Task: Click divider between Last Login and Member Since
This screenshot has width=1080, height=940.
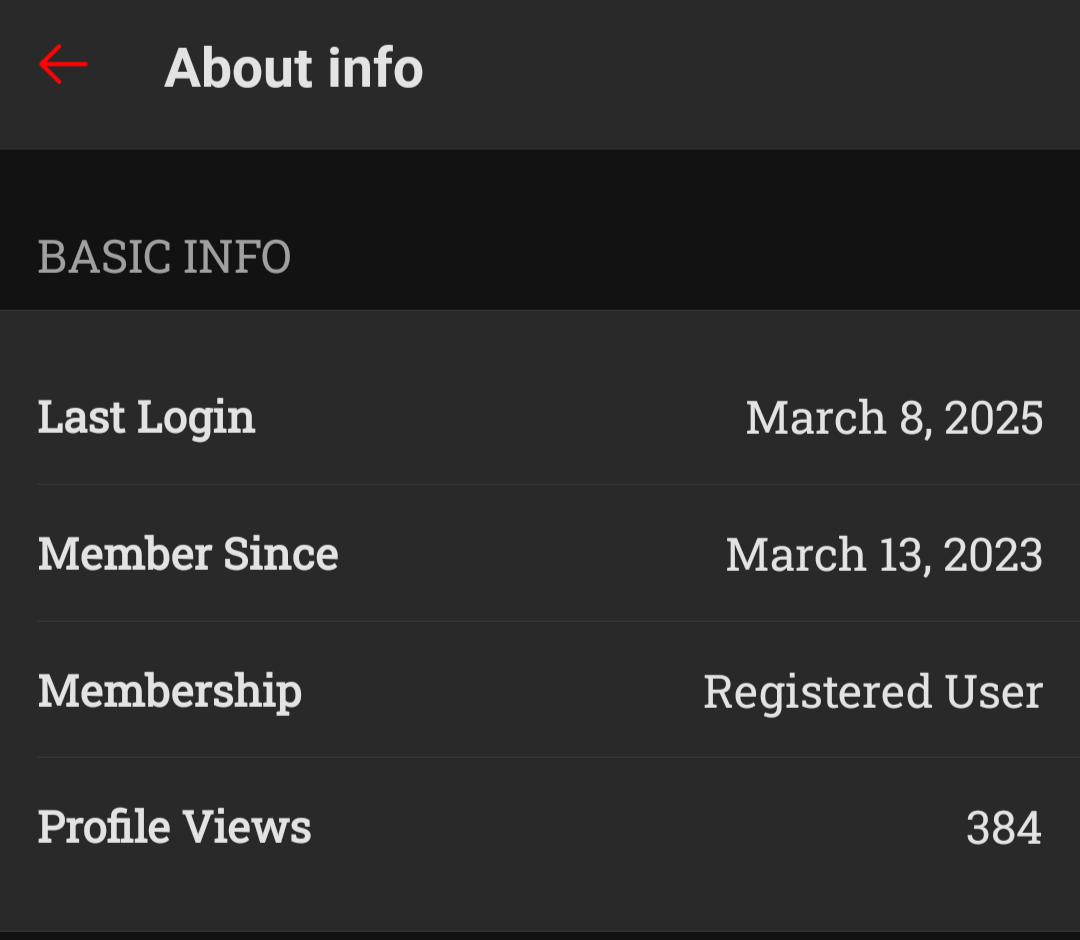Action: coord(540,485)
